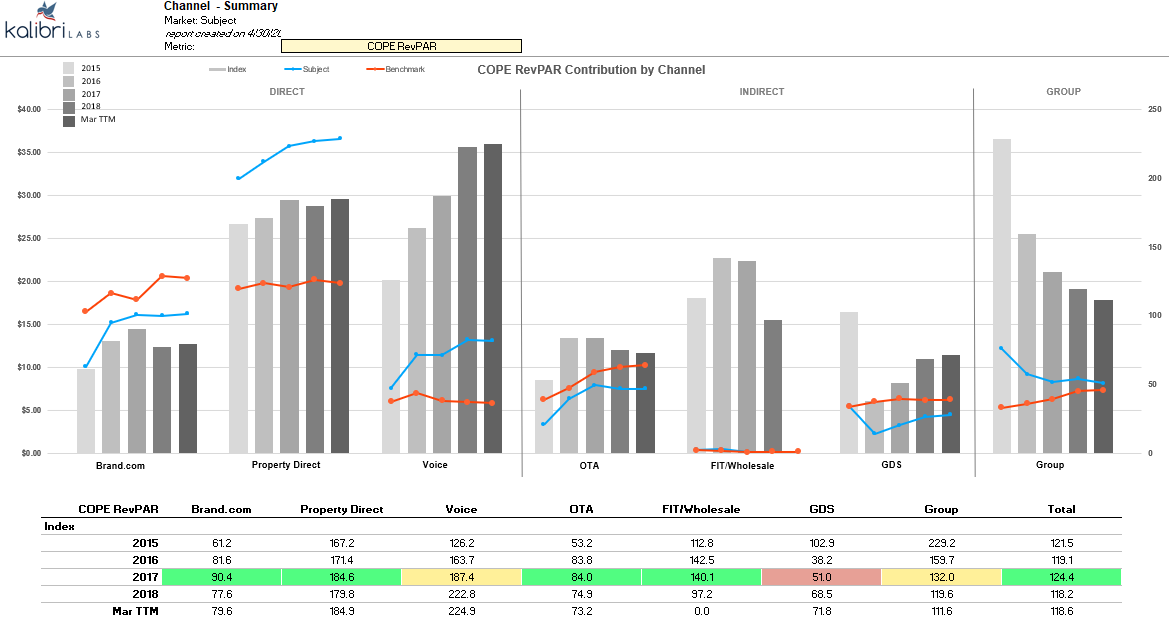
Task: Click the Index row heading in table
Action: pos(60,526)
